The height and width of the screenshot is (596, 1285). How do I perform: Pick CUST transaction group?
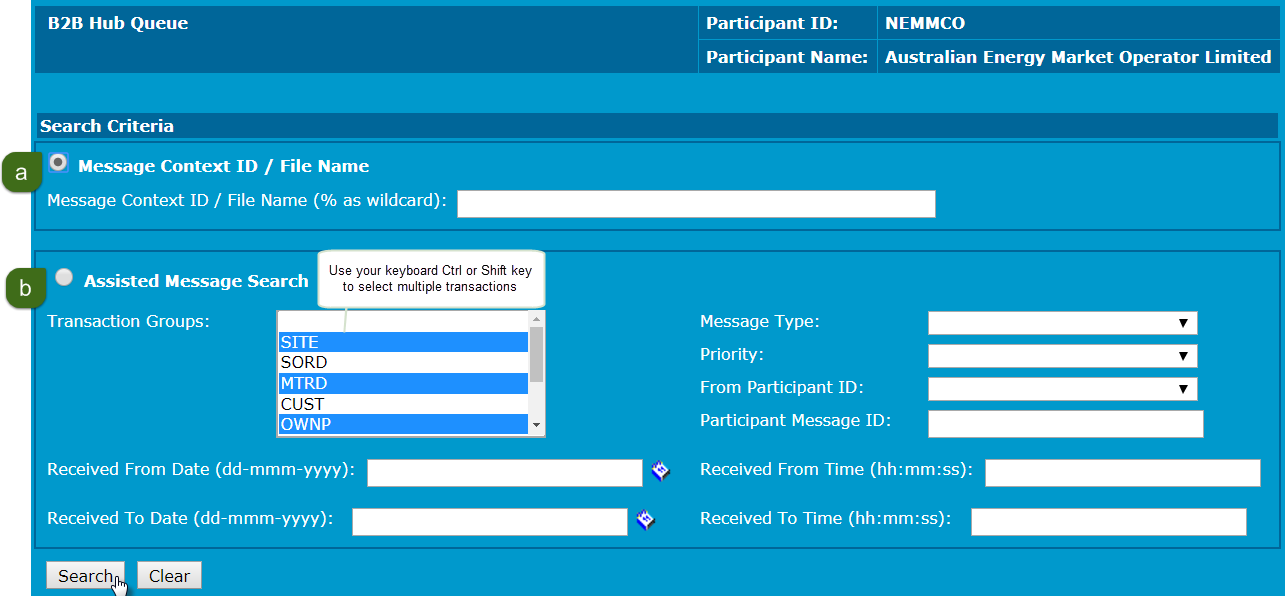click(402, 405)
